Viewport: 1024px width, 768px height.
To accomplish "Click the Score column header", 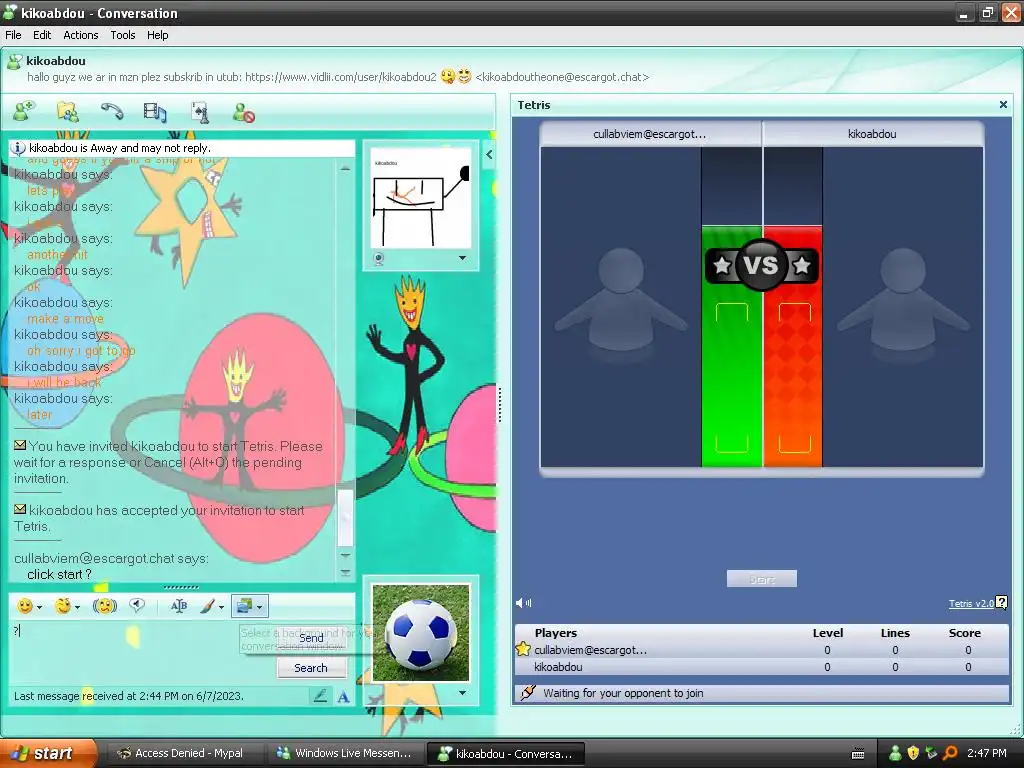I will click(x=965, y=633).
